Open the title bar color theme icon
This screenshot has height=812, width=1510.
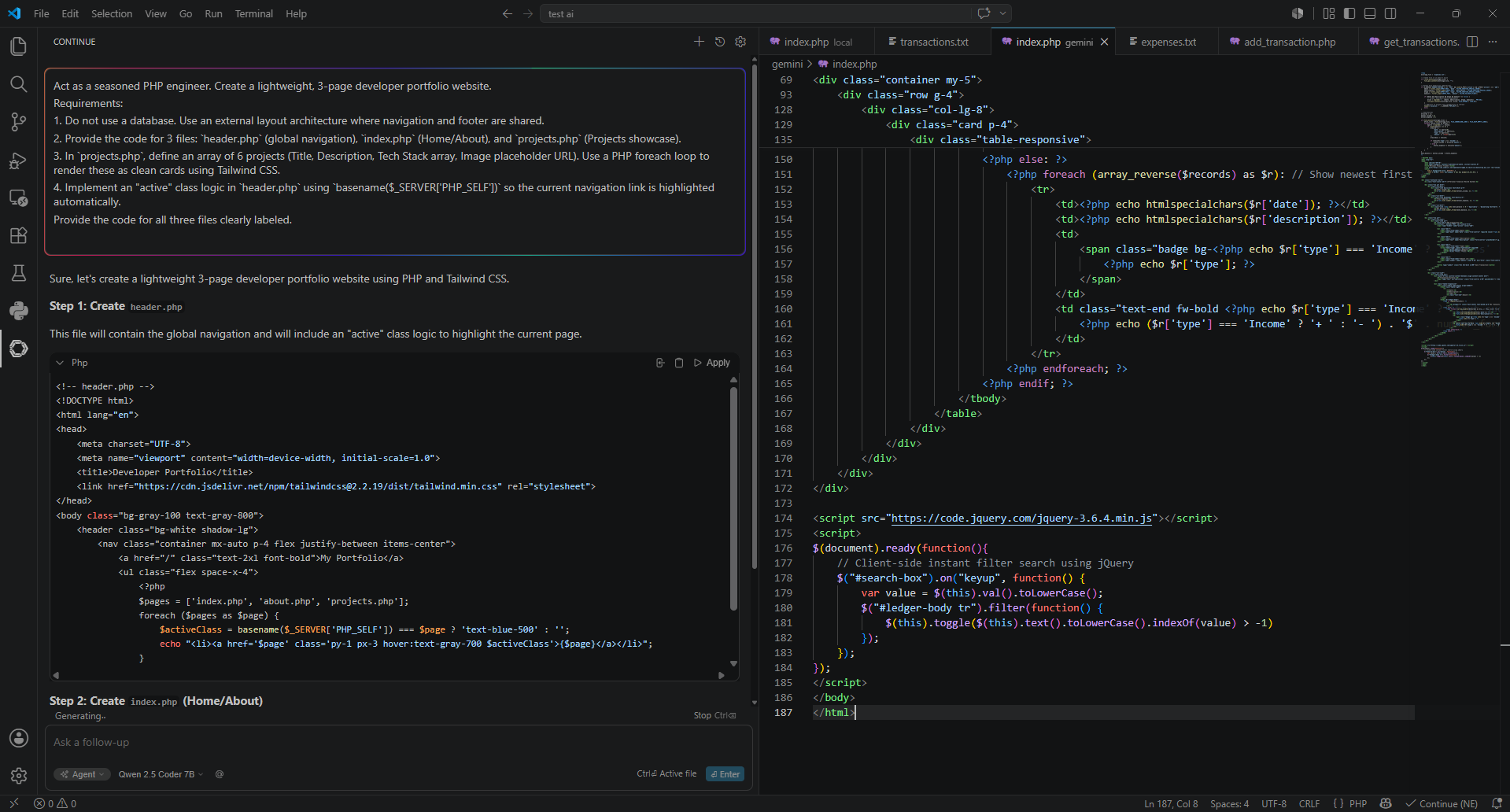[x=1298, y=13]
